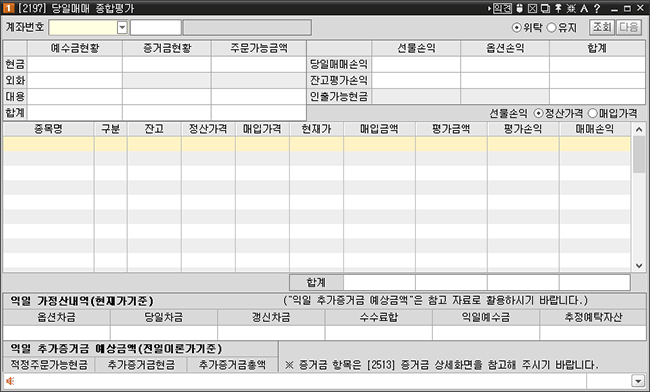Click the 옵션차금 header
Viewport: 650px width, 392px height.
coord(56,317)
